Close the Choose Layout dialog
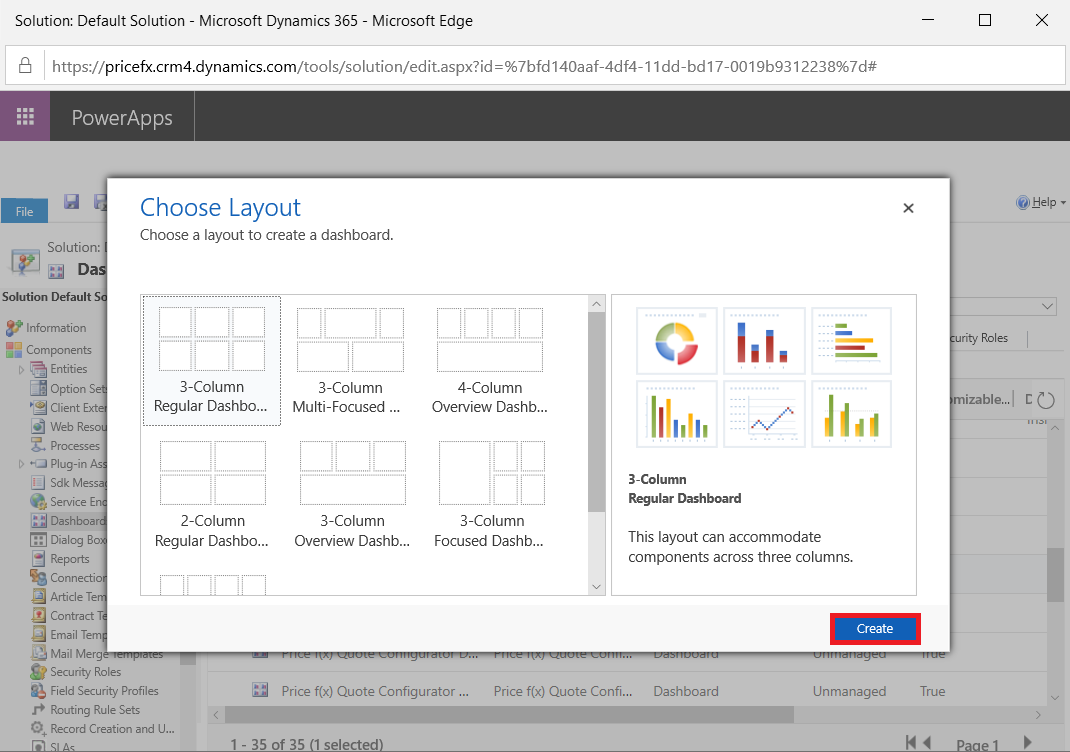The width and height of the screenshot is (1070, 752). point(908,208)
